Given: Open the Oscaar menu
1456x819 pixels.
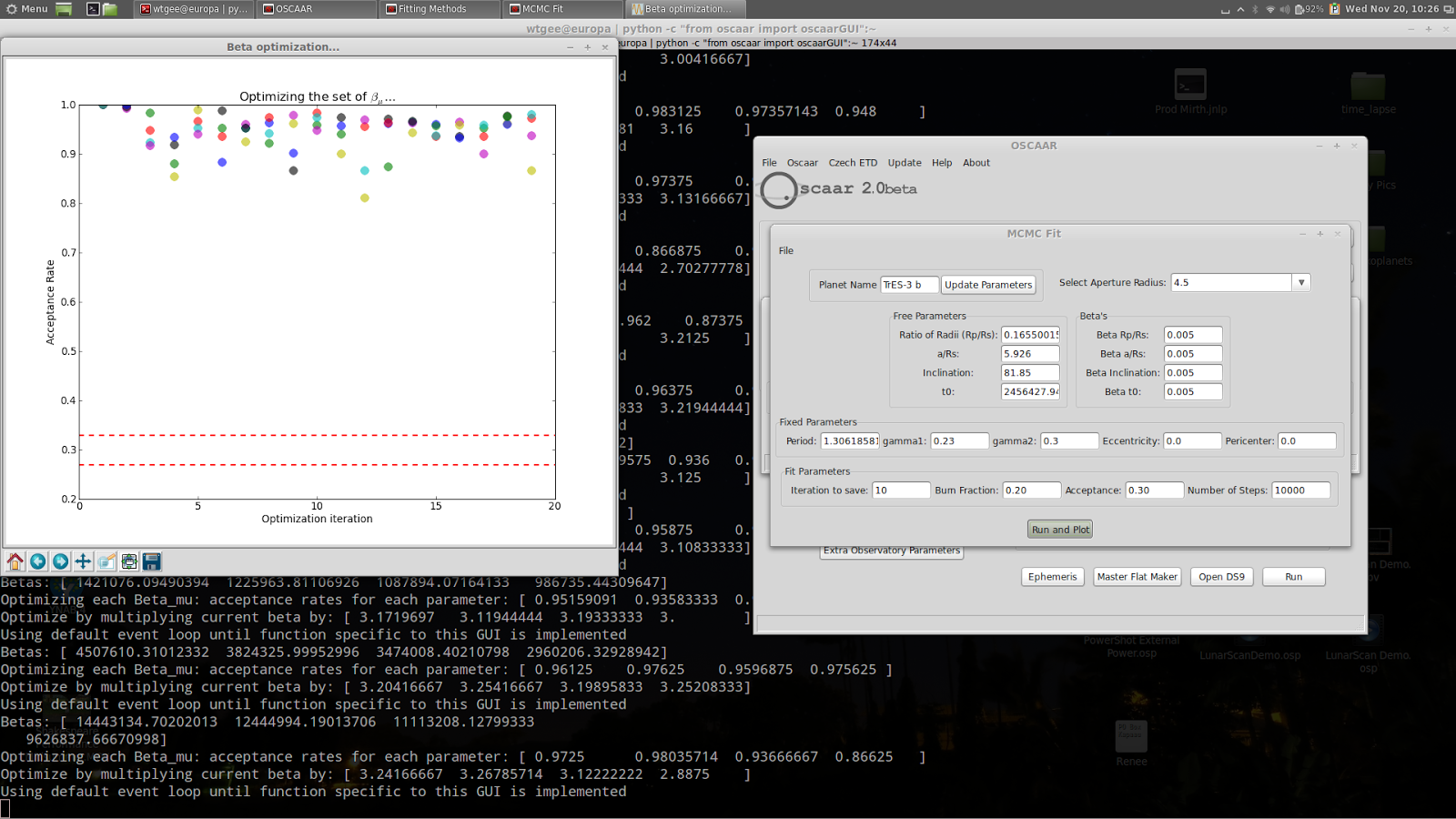Looking at the screenshot, I should 803,163.
